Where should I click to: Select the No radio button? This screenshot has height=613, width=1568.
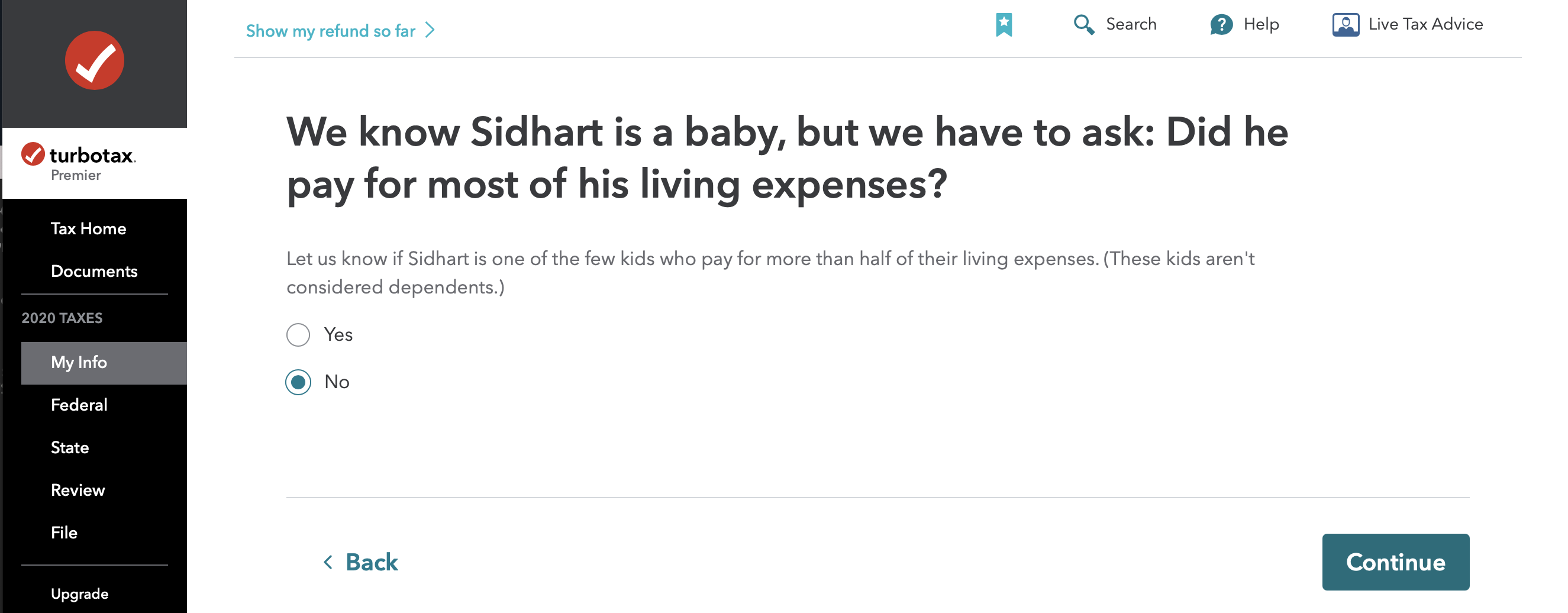298,382
